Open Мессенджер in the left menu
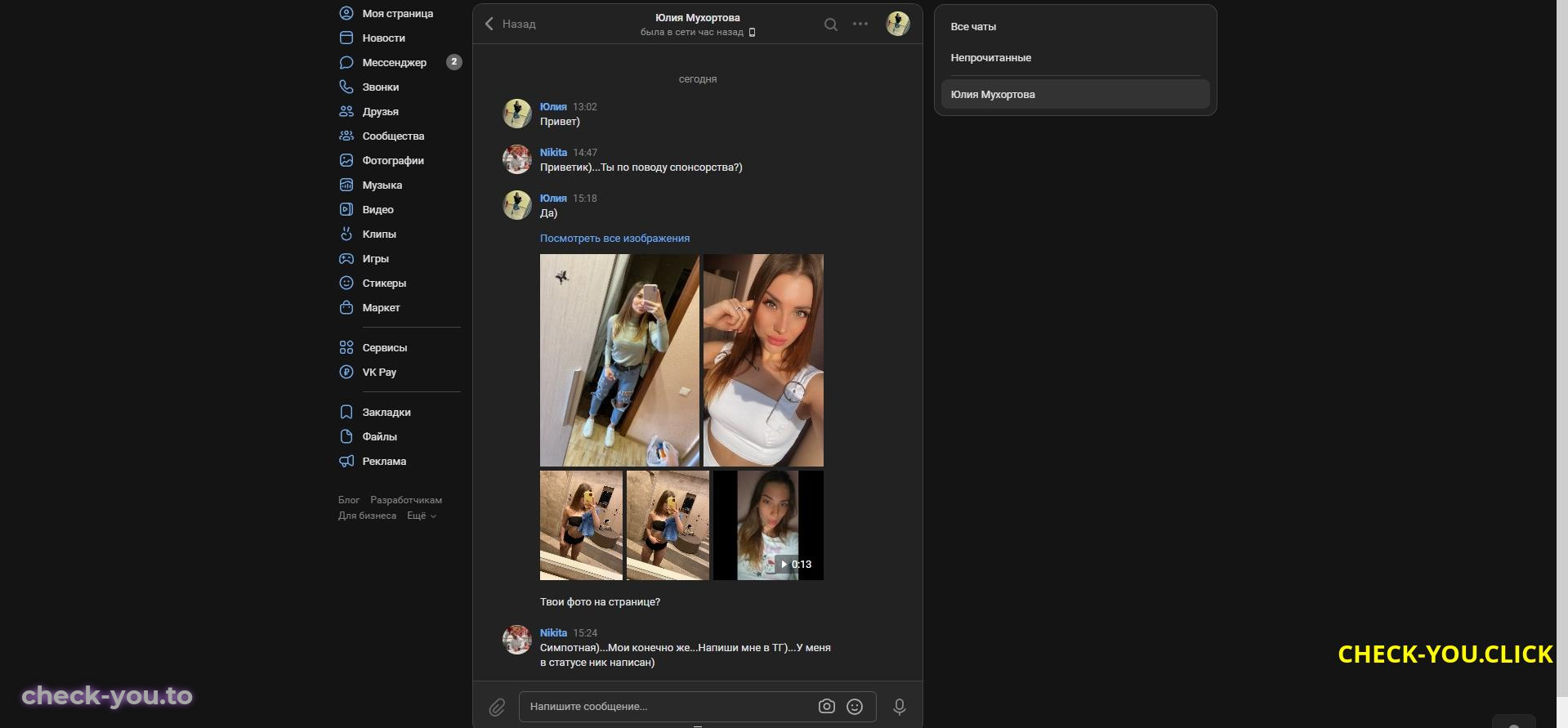Screen dimensions: 1568x728 (x=395, y=62)
